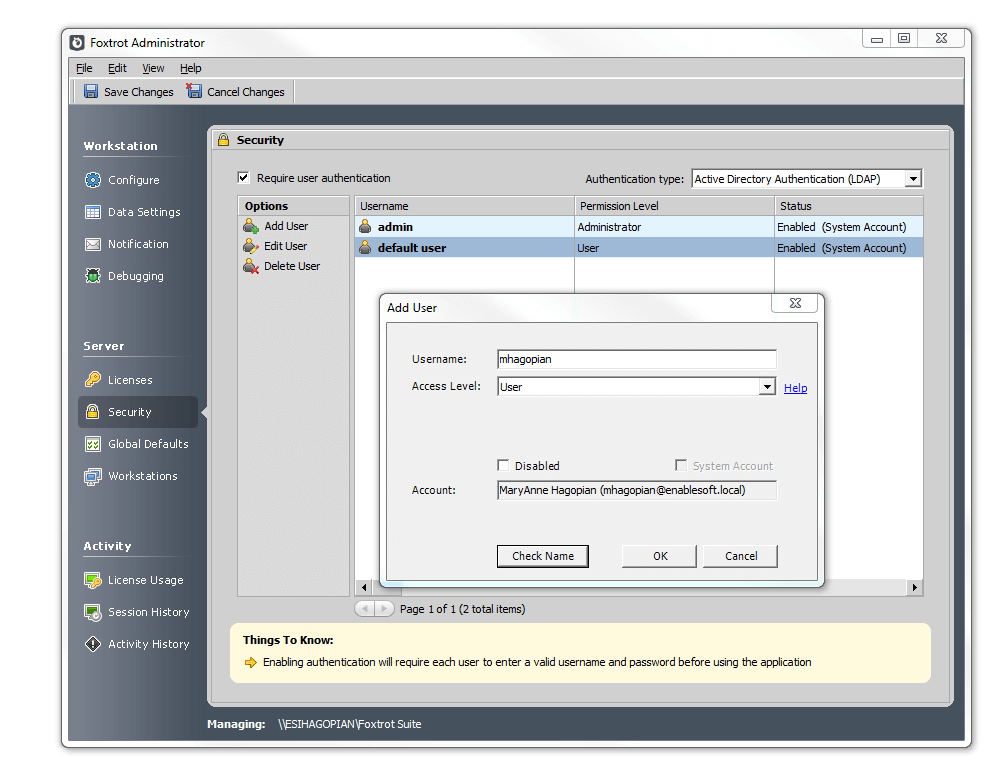Click the Save Changes floppy disk icon

pos(91,91)
